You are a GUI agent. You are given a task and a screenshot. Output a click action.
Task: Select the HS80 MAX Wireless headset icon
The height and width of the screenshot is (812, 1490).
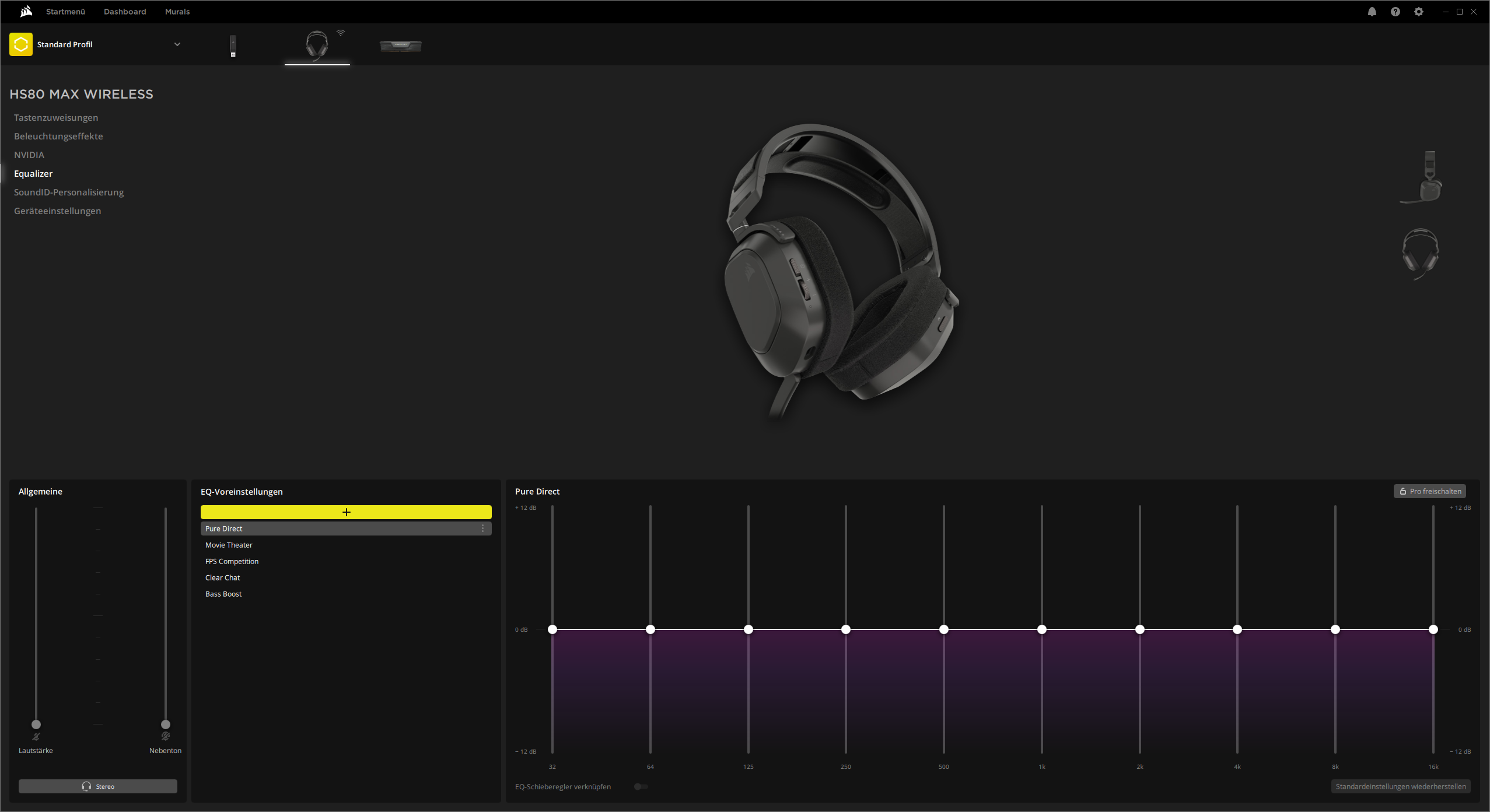[x=317, y=45]
